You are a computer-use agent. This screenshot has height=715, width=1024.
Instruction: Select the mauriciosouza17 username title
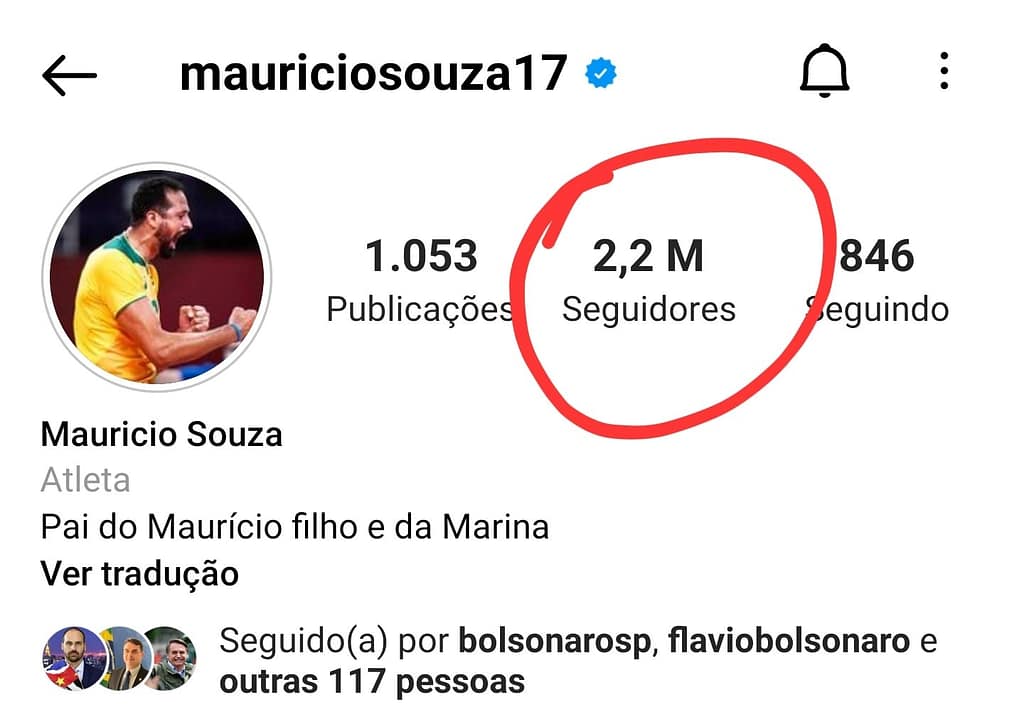pos(374,73)
